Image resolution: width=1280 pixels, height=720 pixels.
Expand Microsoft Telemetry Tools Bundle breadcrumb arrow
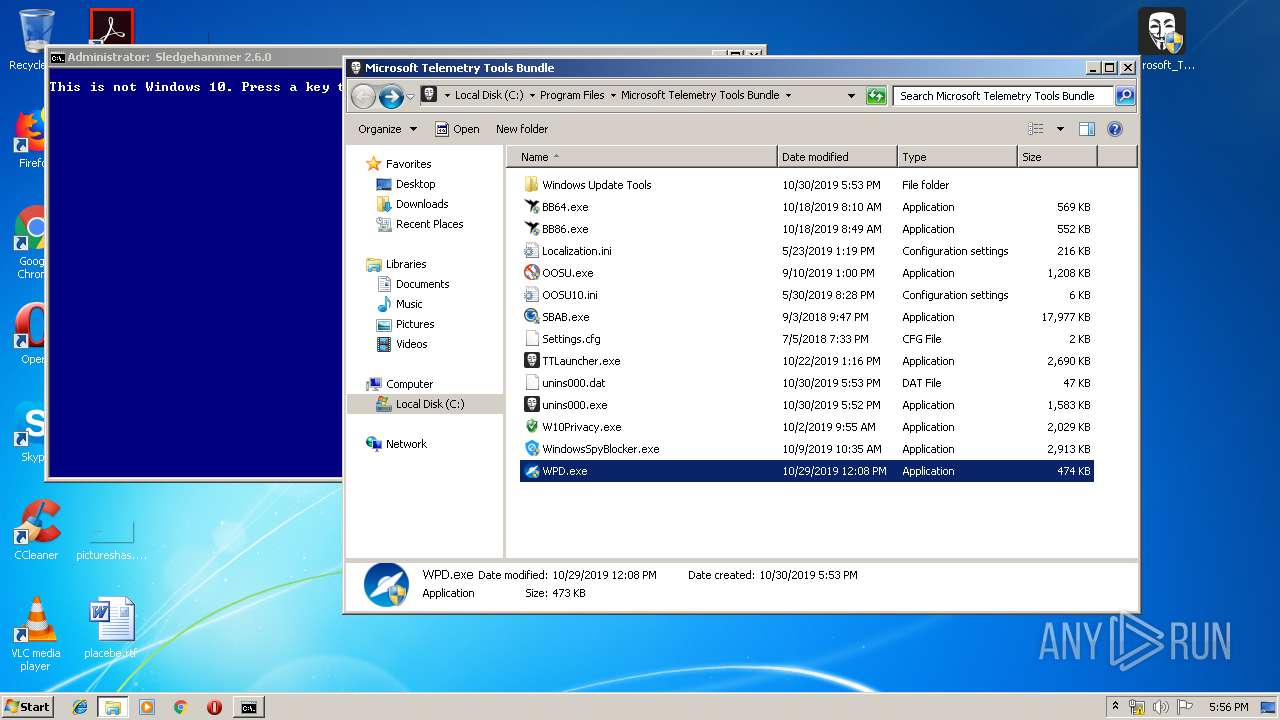tap(788, 96)
